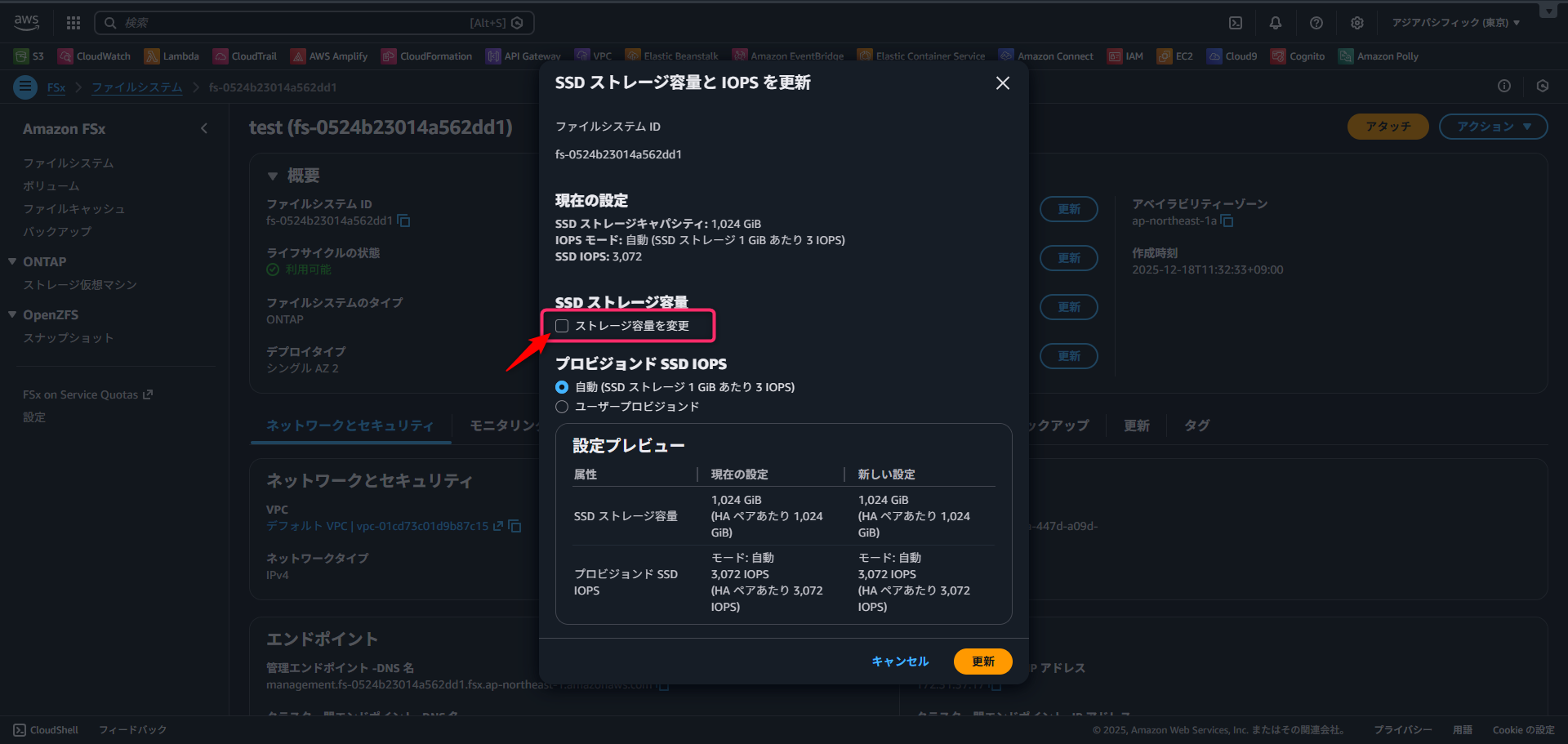Open the AWS services grid menu
The width and height of the screenshot is (1568, 744).
pyautogui.click(x=73, y=23)
